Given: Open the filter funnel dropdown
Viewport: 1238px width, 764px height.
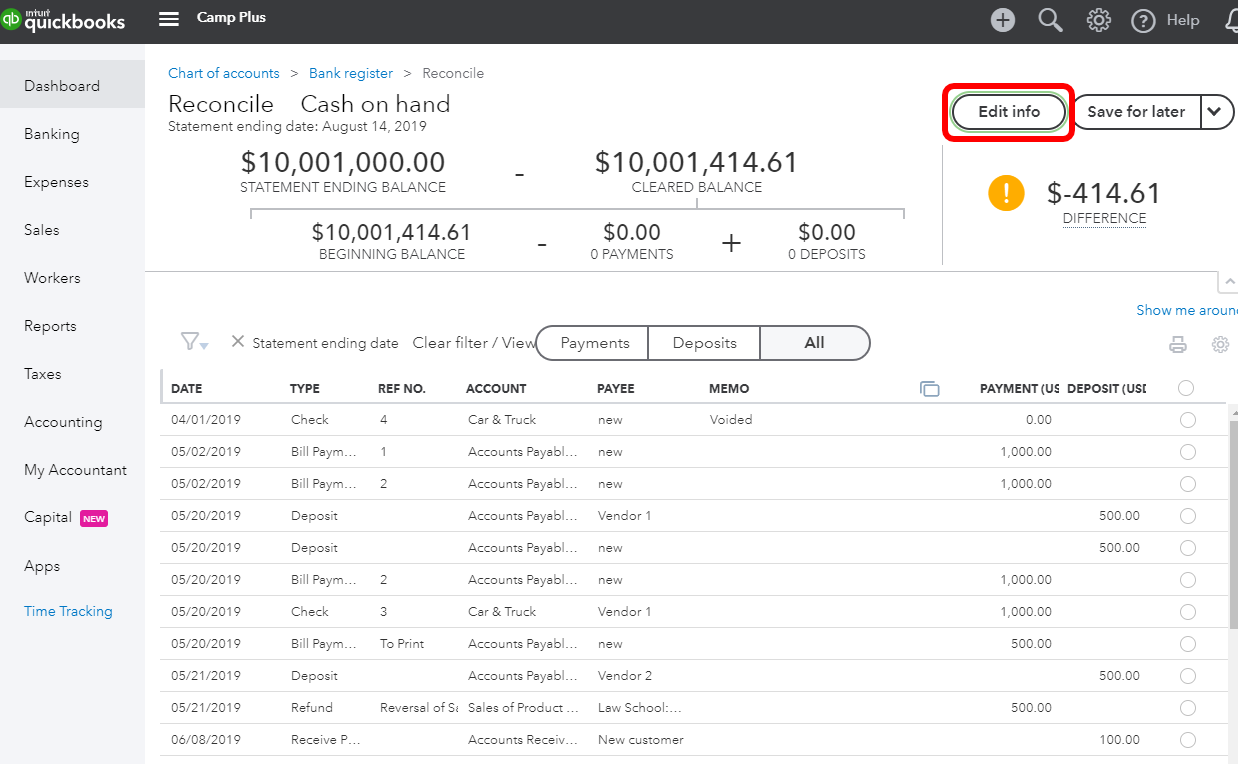Looking at the screenshot, I should 193,342.
